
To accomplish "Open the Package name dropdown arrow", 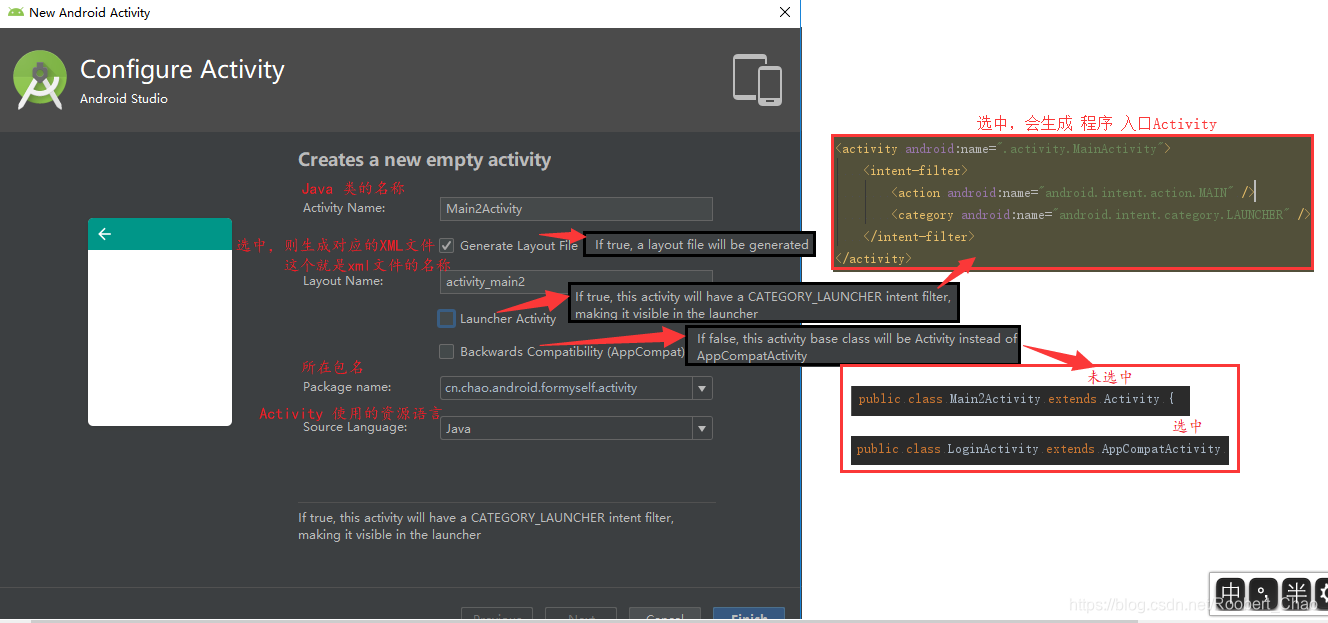I will tap(702, 388).
